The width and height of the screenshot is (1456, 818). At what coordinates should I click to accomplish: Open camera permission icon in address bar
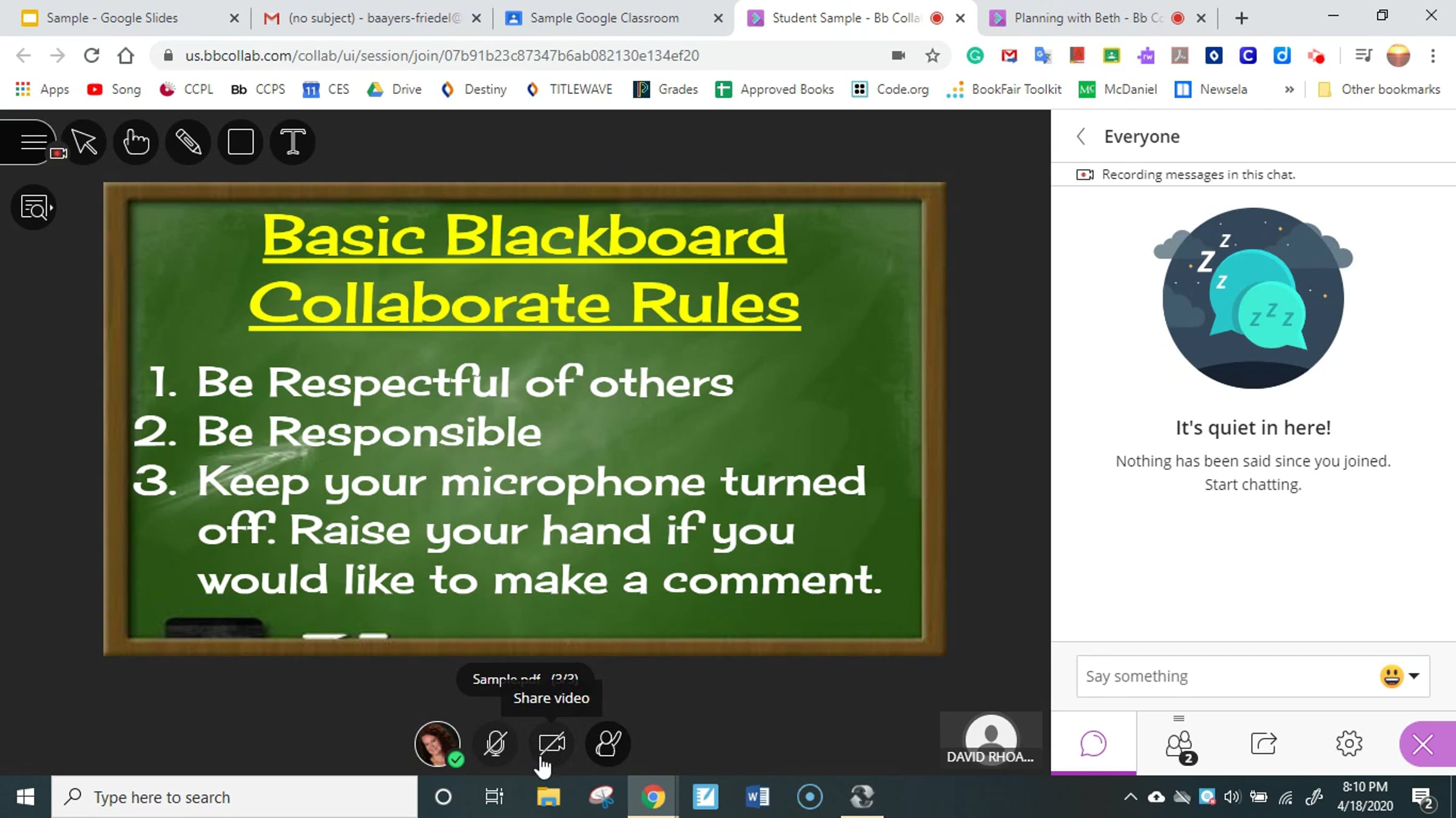pos(898,56)
